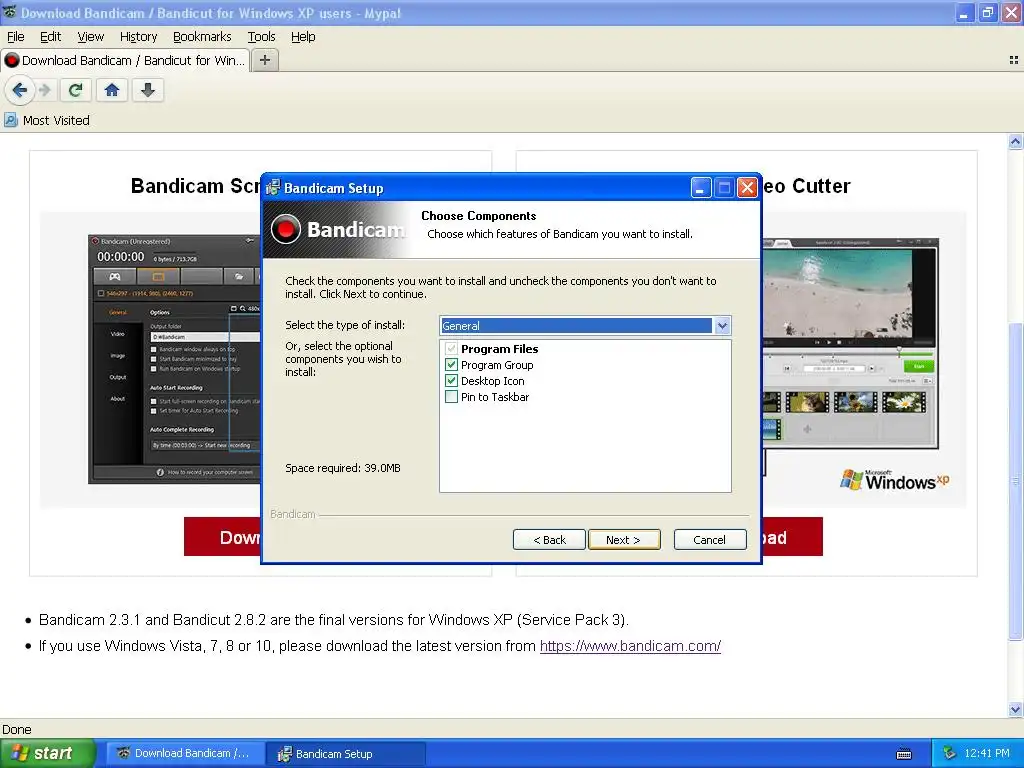Screen dimensions: 1024x768
Task: Reload the page with the refresh icon
Action: [x=75, y=90]
